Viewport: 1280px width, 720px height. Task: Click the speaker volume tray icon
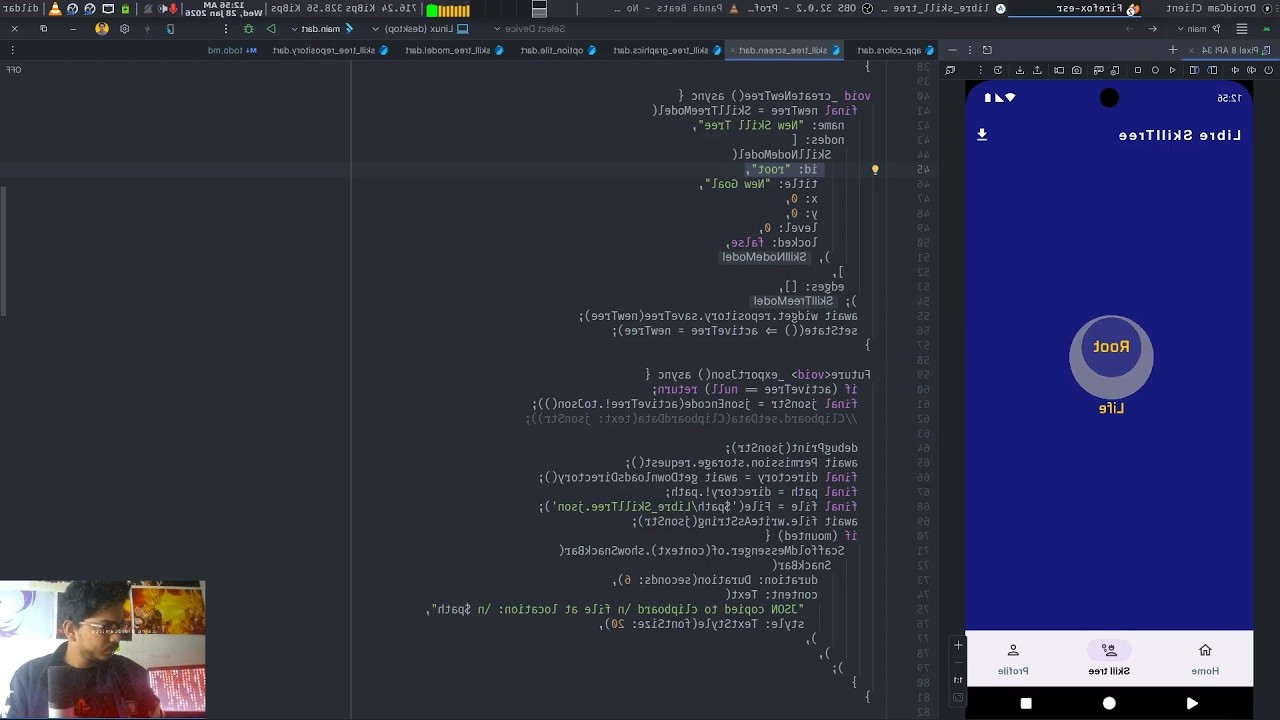click(162, 8)
